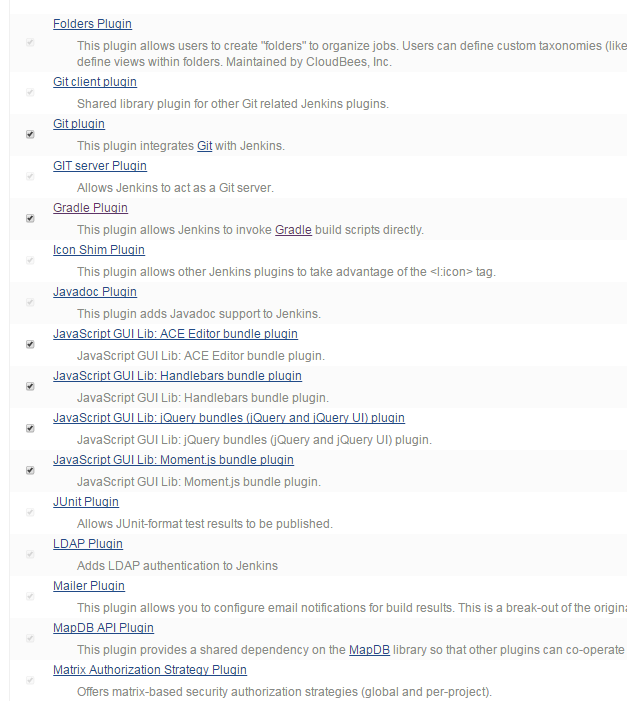Open the jQuery bundles plugin title link
Viewport: 627px width, 701px height.
229,418
